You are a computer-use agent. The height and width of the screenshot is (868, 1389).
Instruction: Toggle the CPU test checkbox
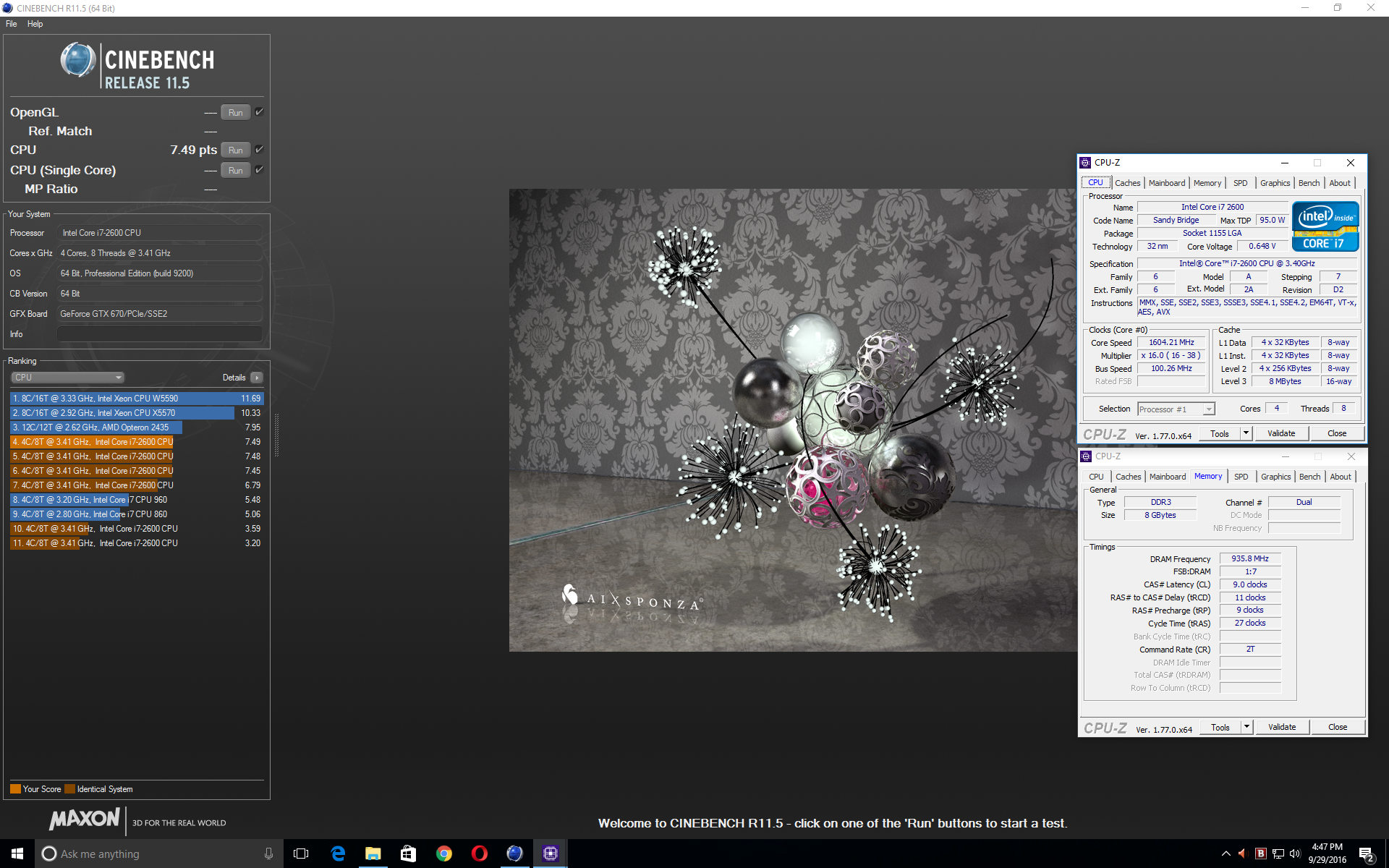pos(259,150)
